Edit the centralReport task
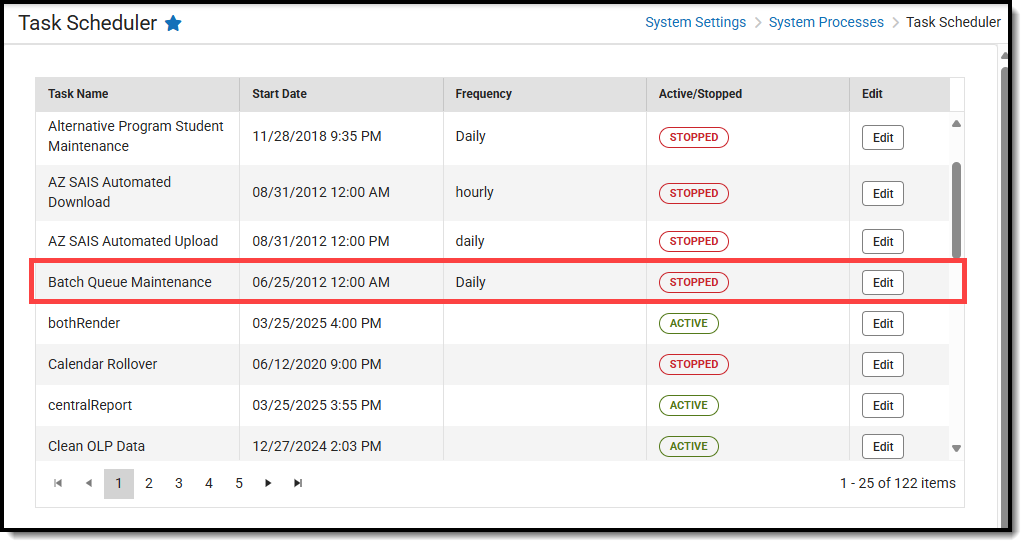 (x=882, y=406)
